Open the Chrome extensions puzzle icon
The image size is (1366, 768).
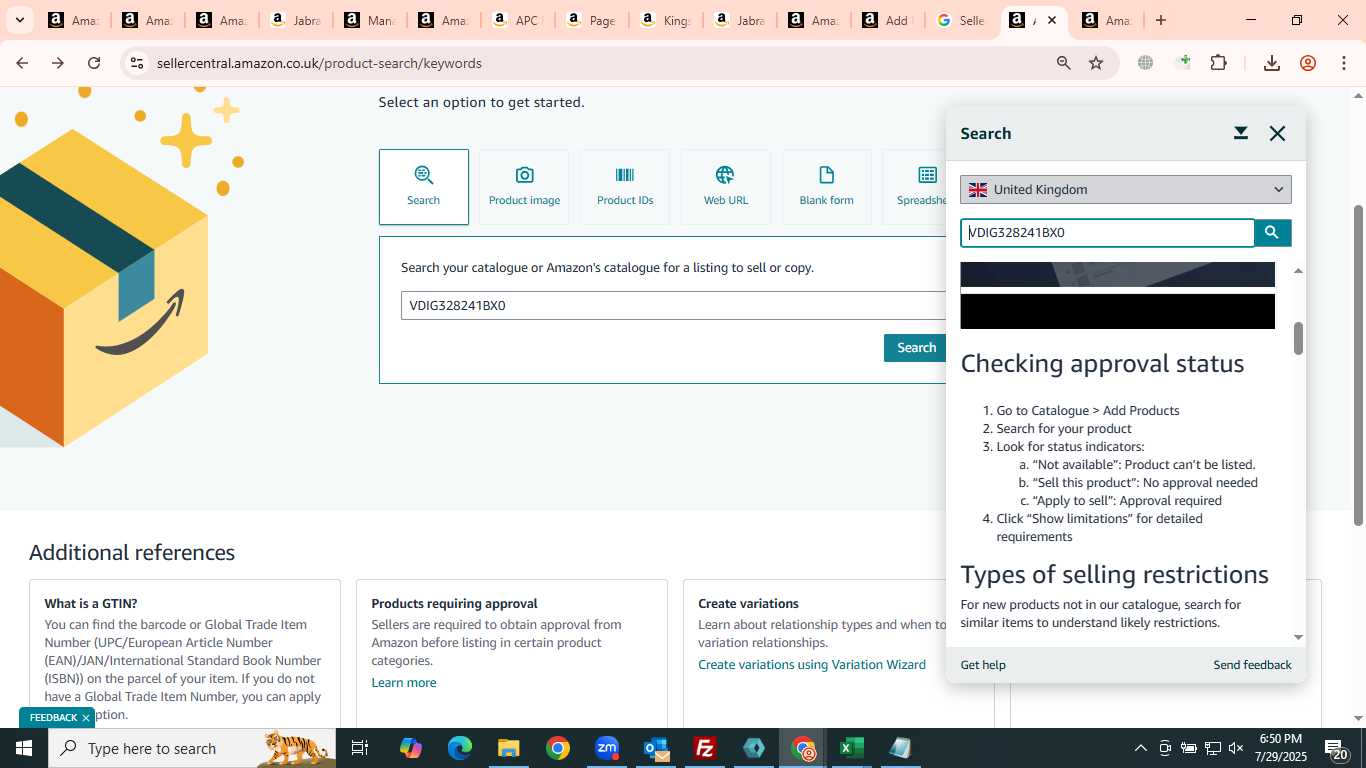[x=1218, y=63]
